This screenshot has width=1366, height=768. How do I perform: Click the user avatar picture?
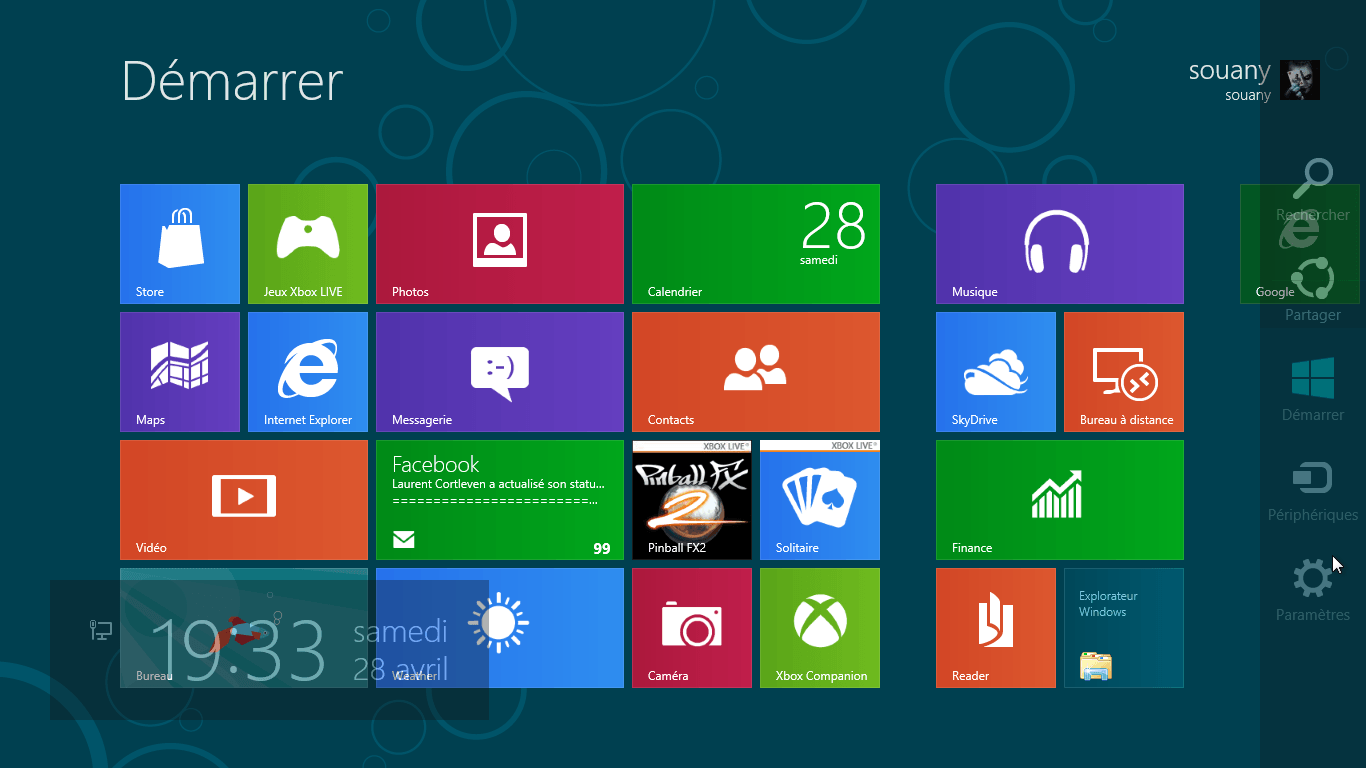[x=1300, y=80]
